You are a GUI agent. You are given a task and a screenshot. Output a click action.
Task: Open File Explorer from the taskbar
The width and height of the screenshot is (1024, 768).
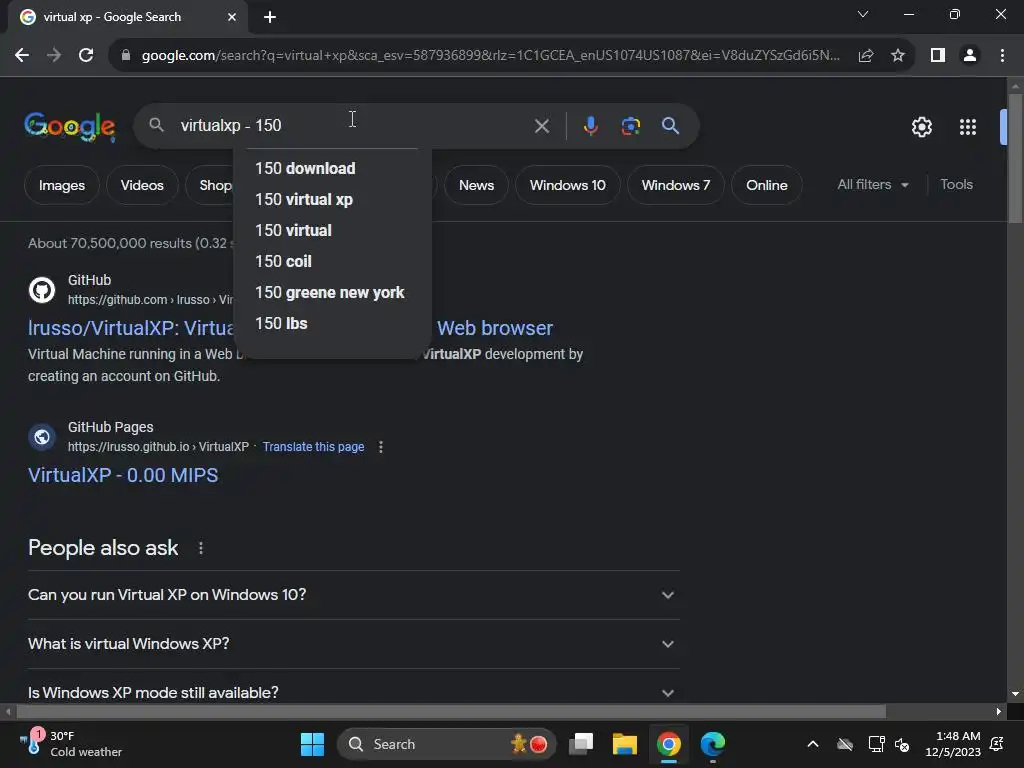pos(624,744)
